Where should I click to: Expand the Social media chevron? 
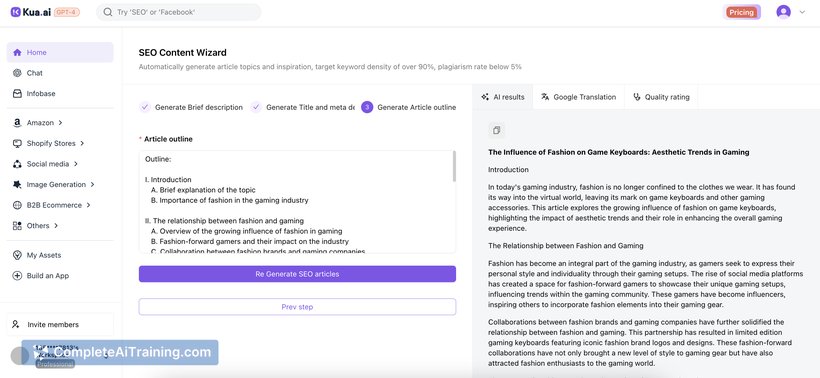(76, 164)
